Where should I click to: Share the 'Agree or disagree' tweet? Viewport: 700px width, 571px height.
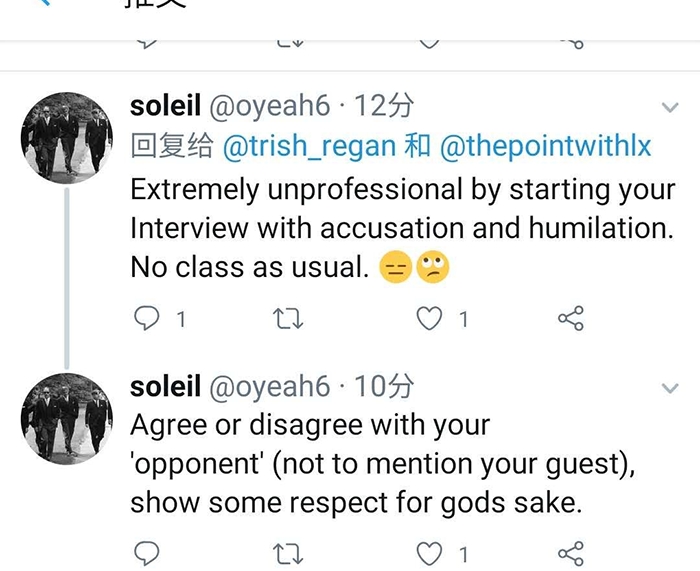(570, 553)
